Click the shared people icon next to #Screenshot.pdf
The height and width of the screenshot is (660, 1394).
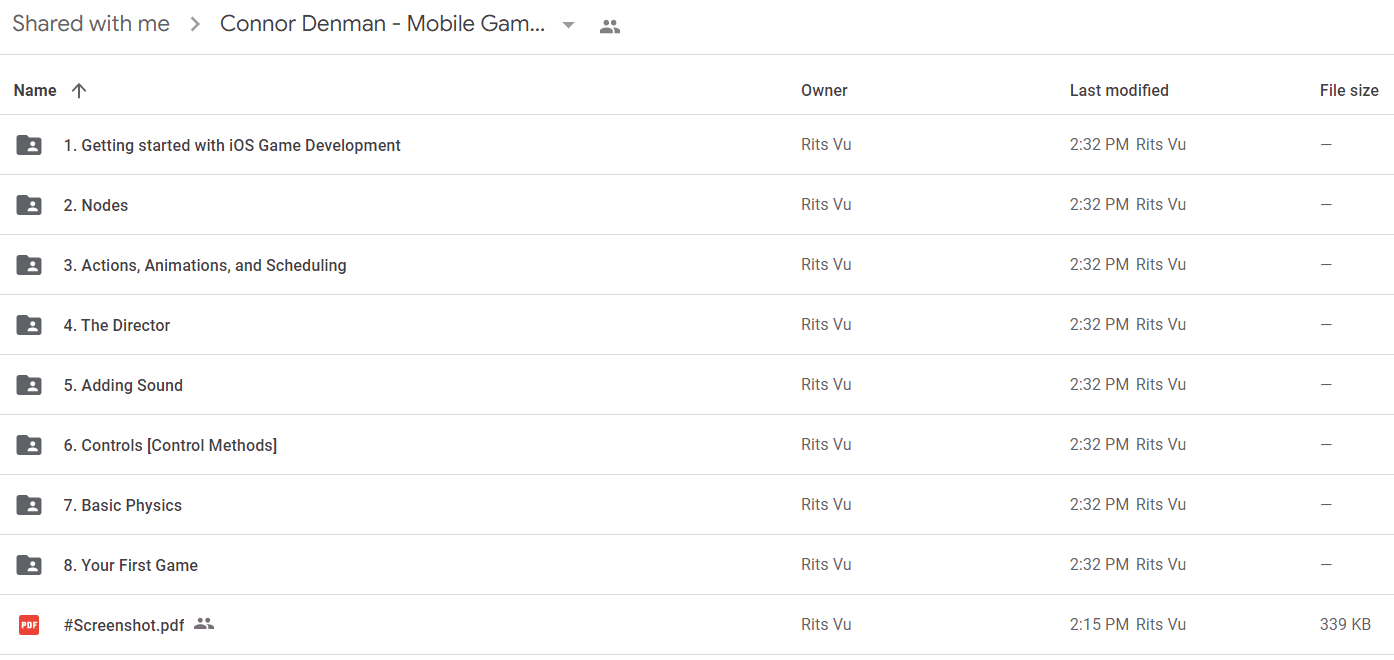pyautogui.click(x=204, y=624)
